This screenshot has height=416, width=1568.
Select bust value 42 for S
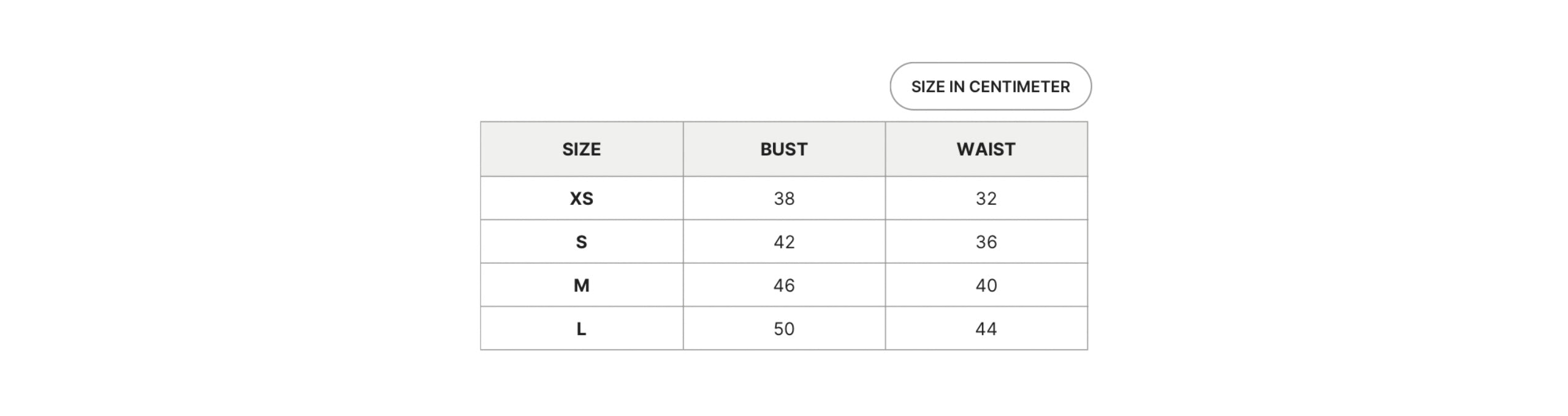tap(784, 242)
